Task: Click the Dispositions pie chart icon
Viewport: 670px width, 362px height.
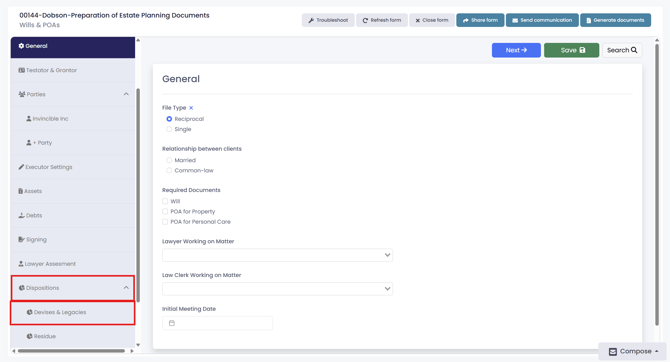Action: coord(22,288)
